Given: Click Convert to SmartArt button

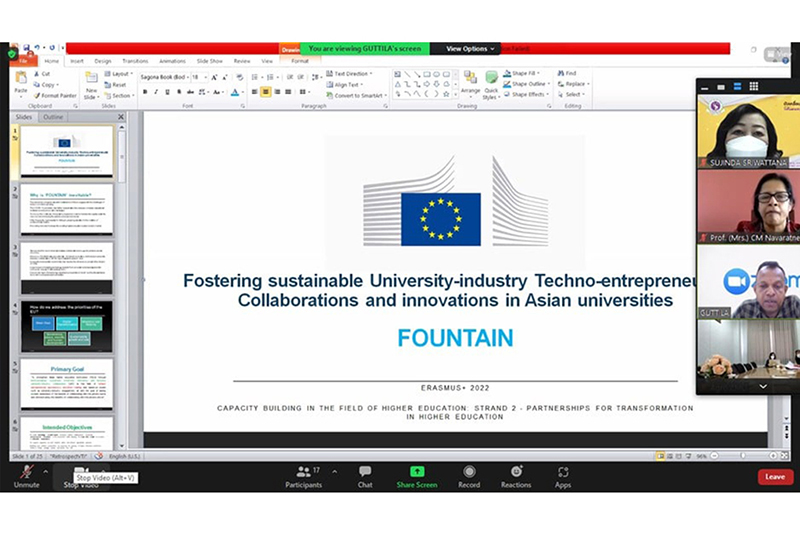Looking at the screenshot, I should pos(356,95).
